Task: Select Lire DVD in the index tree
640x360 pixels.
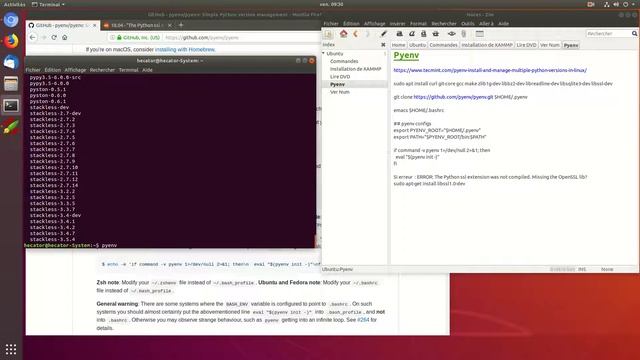Action: [x=340, y=77]
